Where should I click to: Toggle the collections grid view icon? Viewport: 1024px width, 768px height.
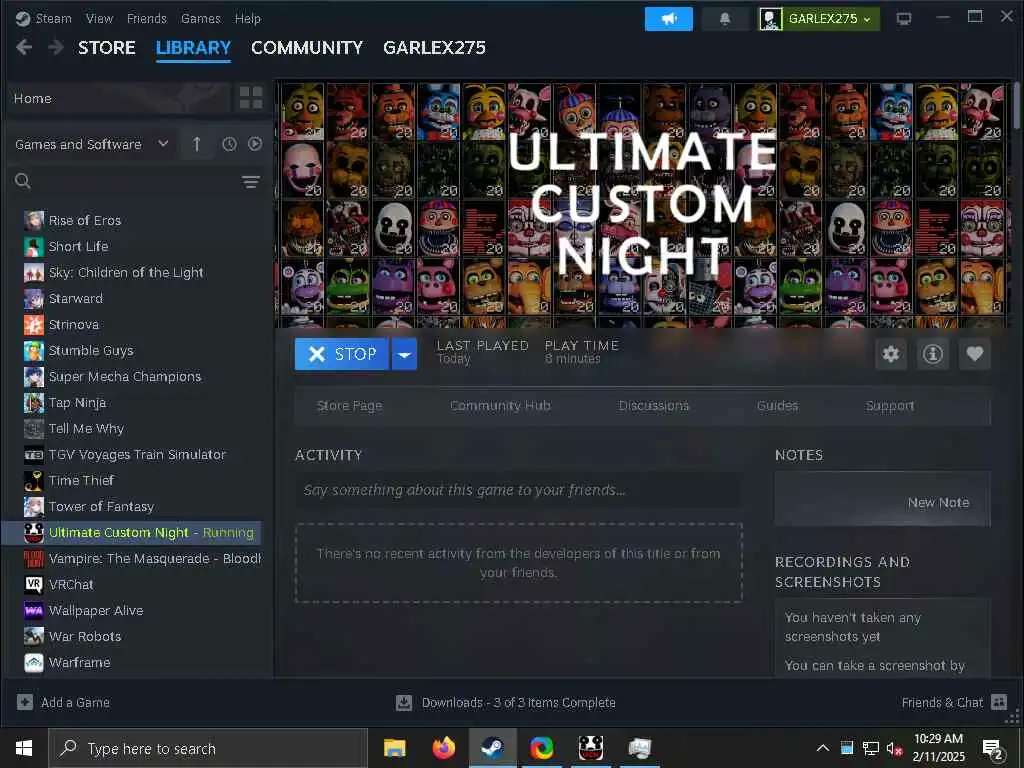[251, 98]
